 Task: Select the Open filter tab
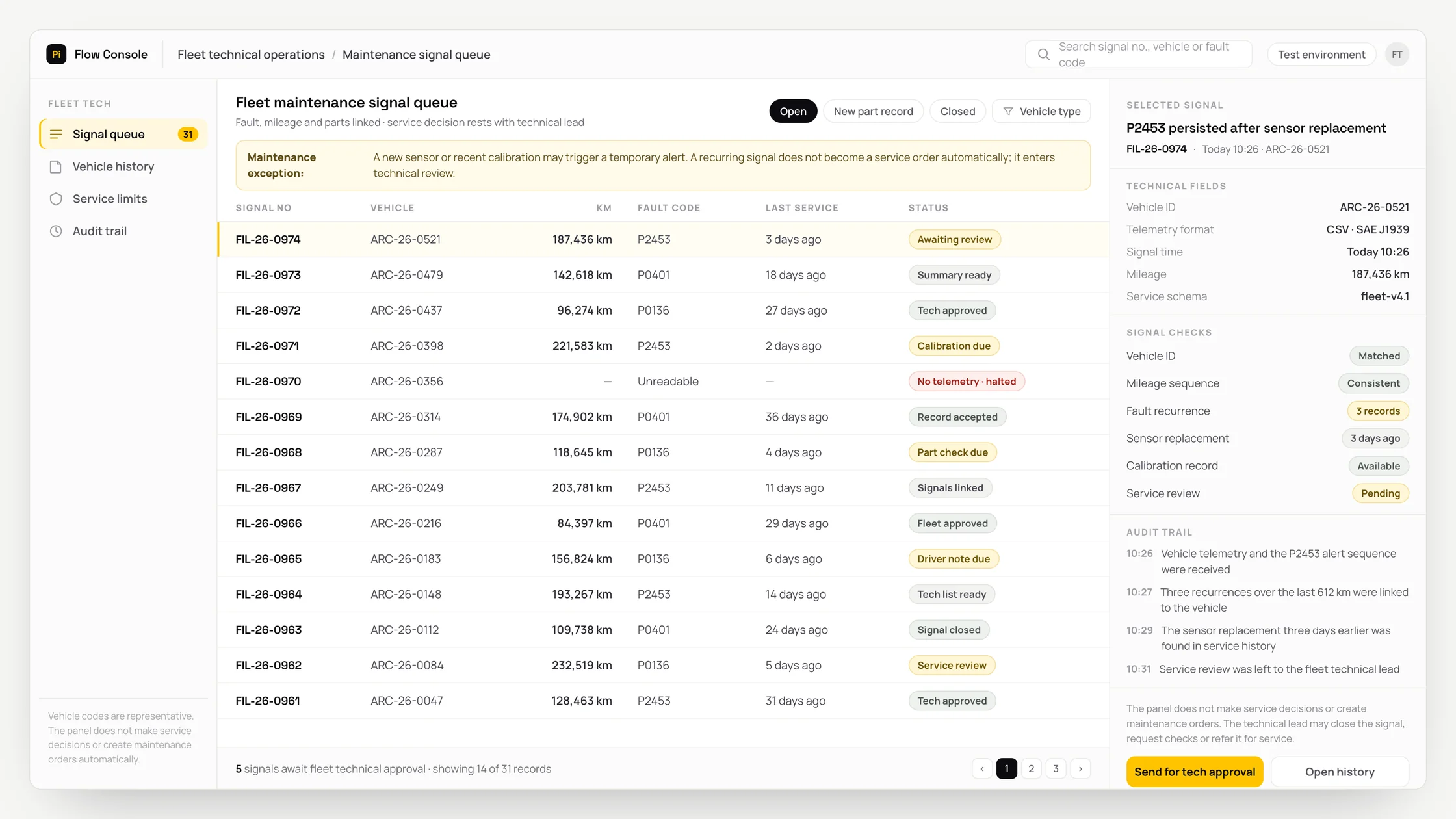click(793, 112)
